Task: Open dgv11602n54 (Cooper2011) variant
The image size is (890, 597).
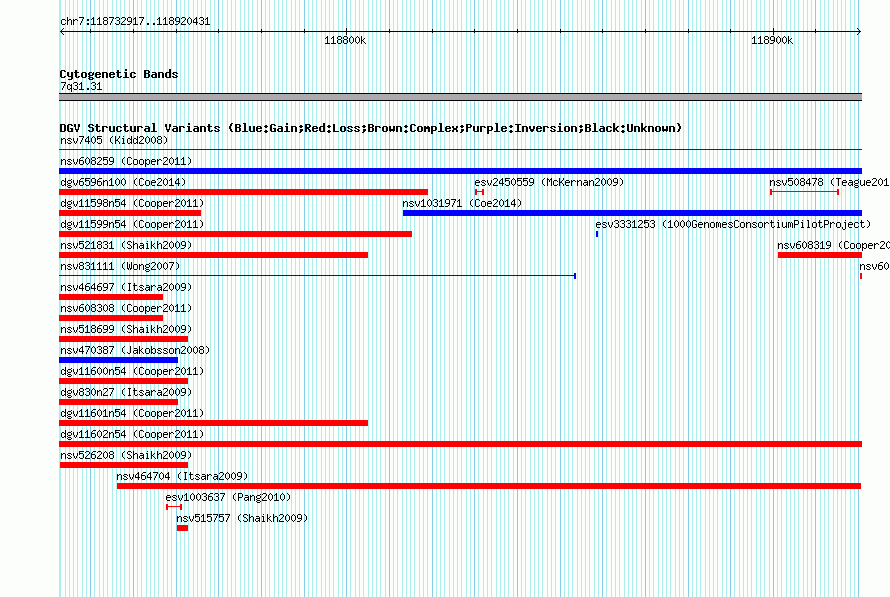Action: [132, 434]
